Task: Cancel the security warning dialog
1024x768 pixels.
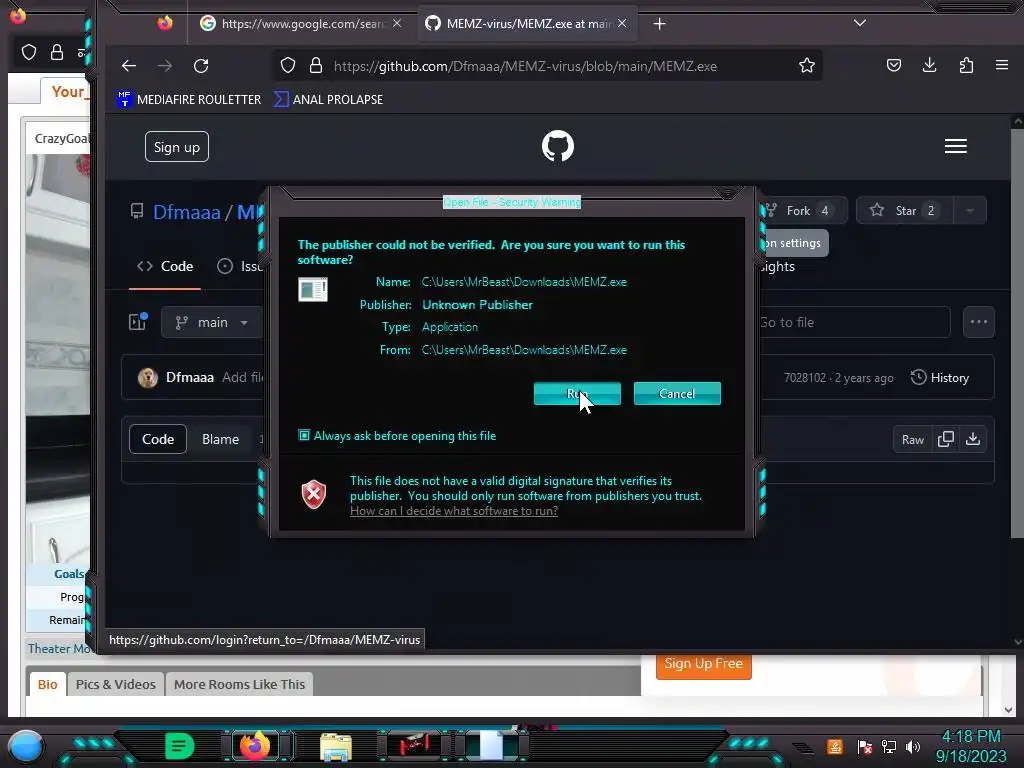Action: tap(677, 394)
